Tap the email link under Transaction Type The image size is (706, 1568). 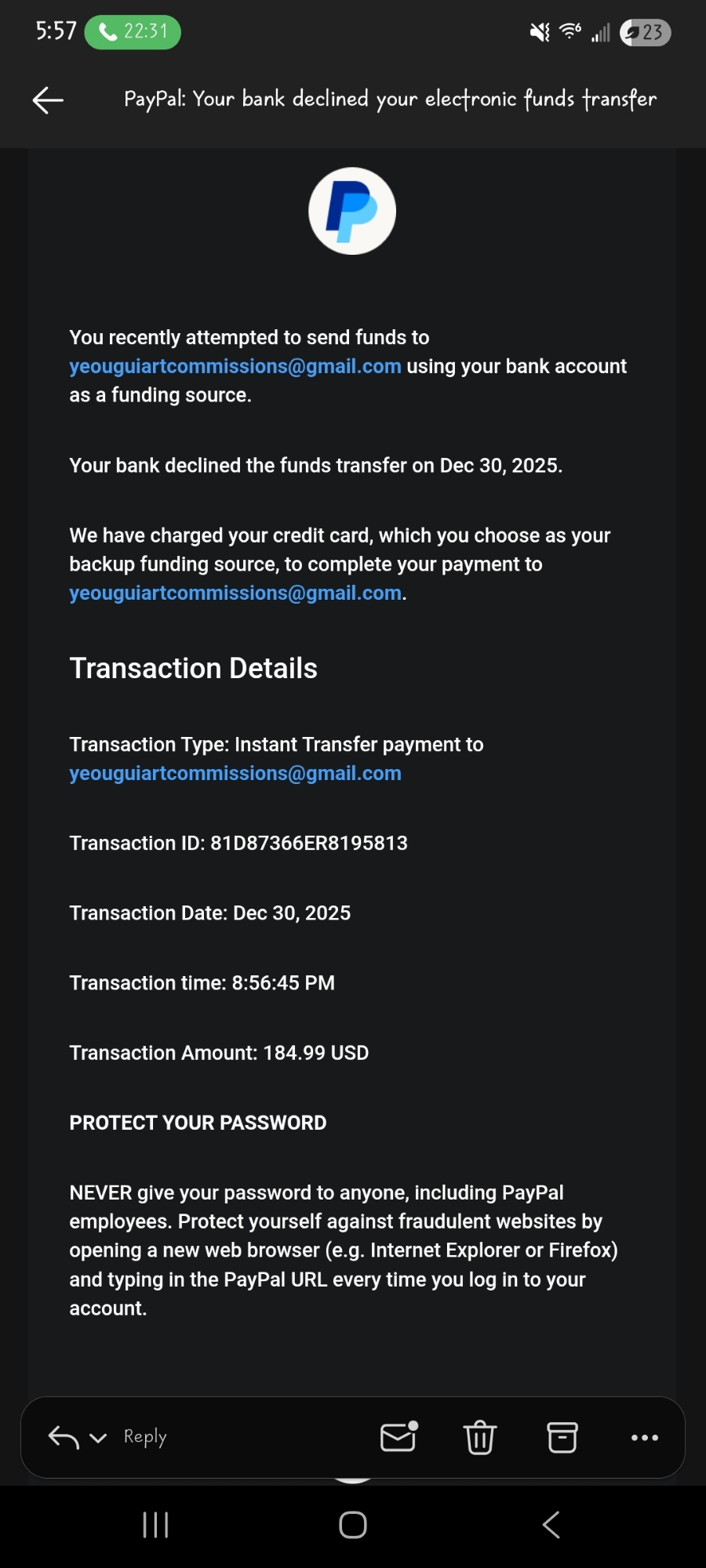click(235, 773)
